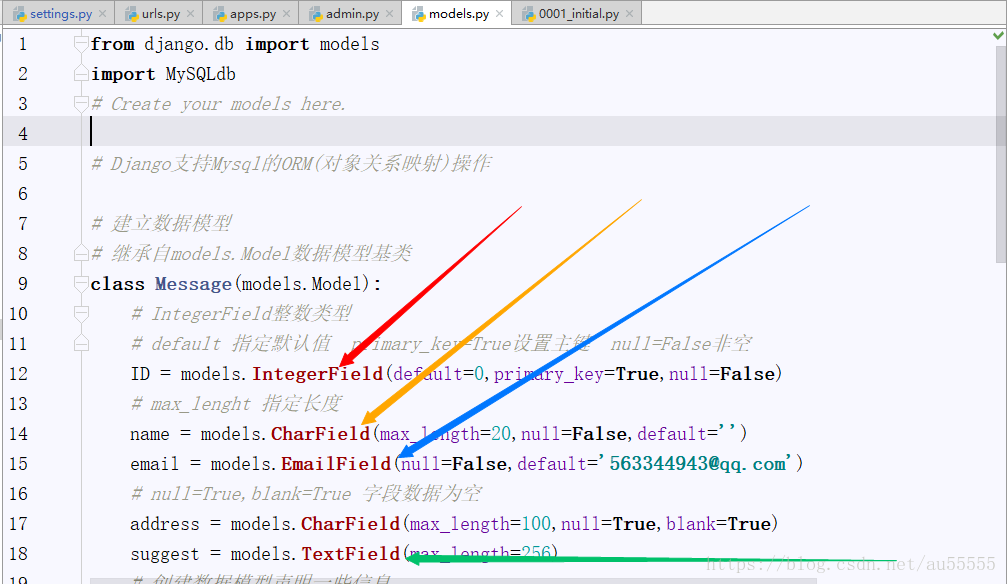Click 'django.db' in the first import line
1007x584 pixels.
point(189,44)
